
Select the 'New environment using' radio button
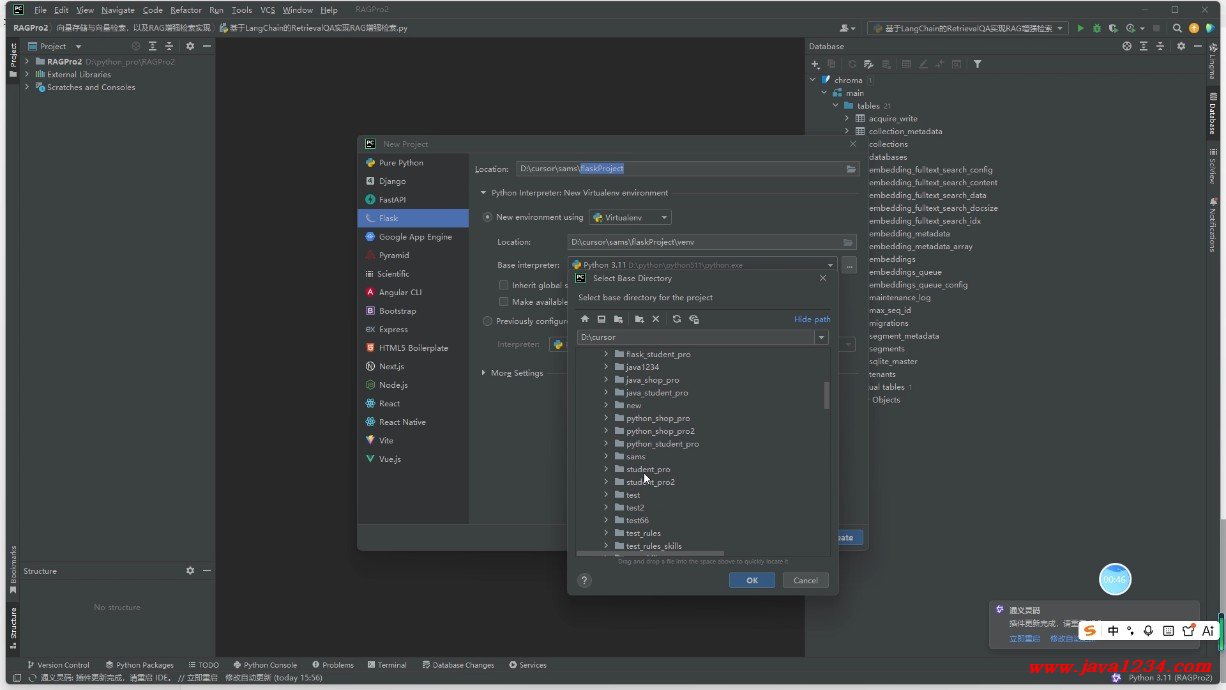click(488, 217)
